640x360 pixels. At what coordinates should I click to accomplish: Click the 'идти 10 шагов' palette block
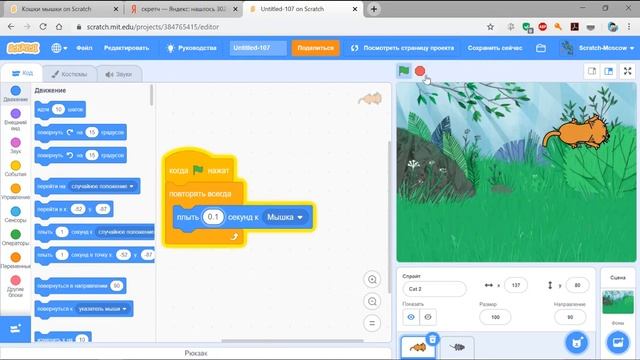point(60,109)
